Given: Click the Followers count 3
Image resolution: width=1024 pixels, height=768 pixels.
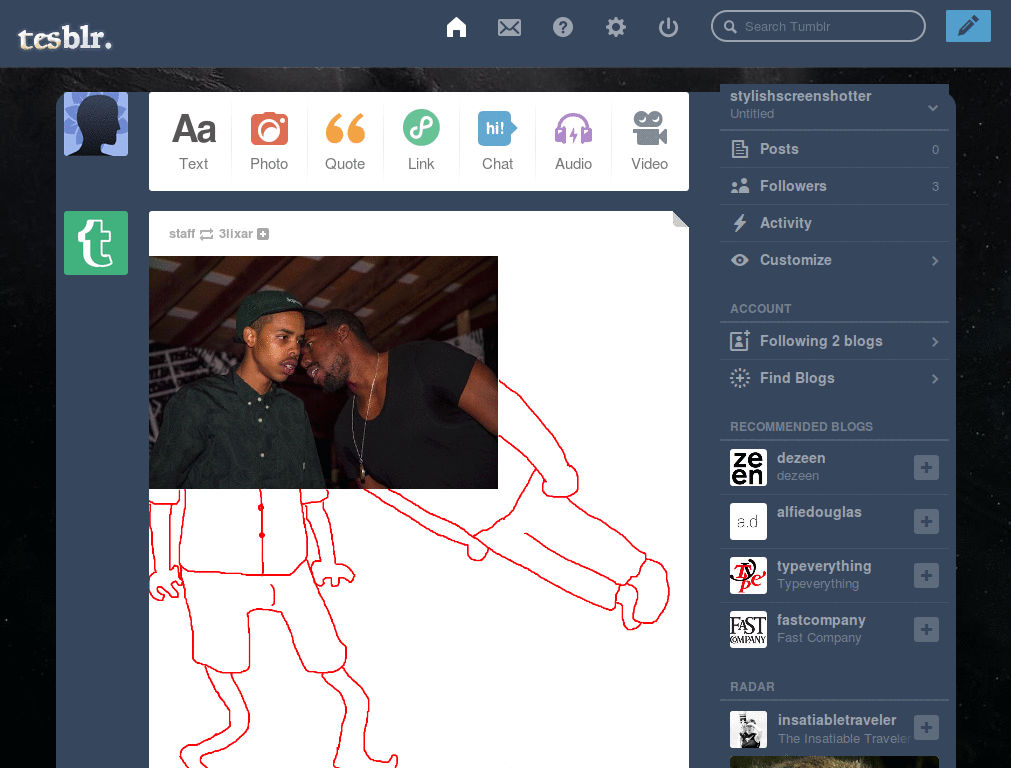Looking at the screenshot, I should pyautogui.click(x=935, y=187).
